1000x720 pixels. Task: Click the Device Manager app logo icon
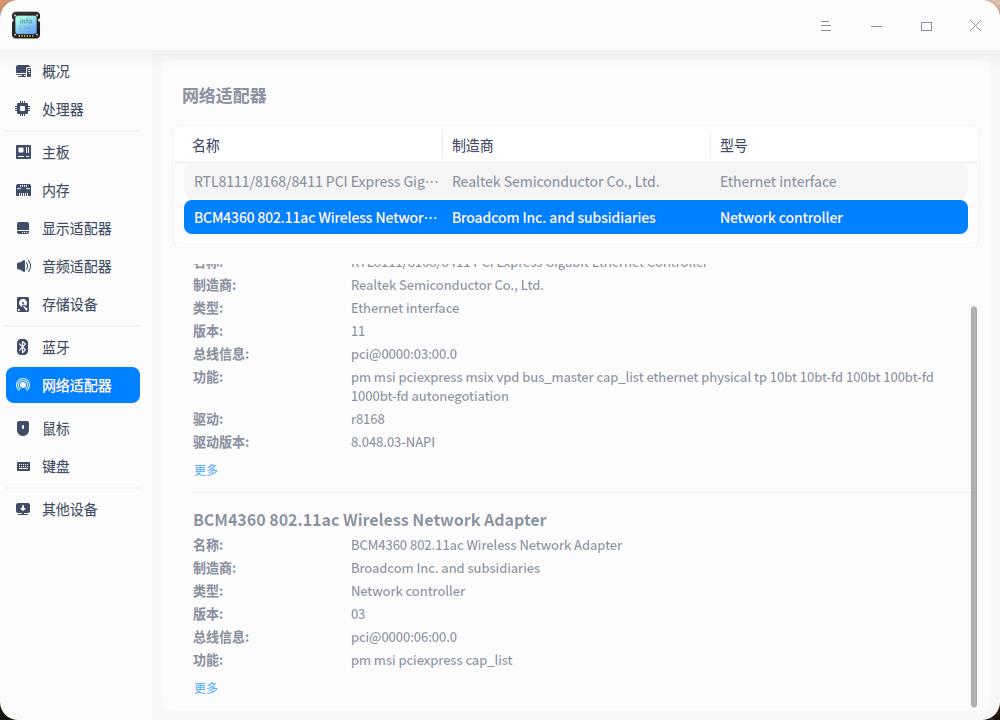(x=26, y=25)
